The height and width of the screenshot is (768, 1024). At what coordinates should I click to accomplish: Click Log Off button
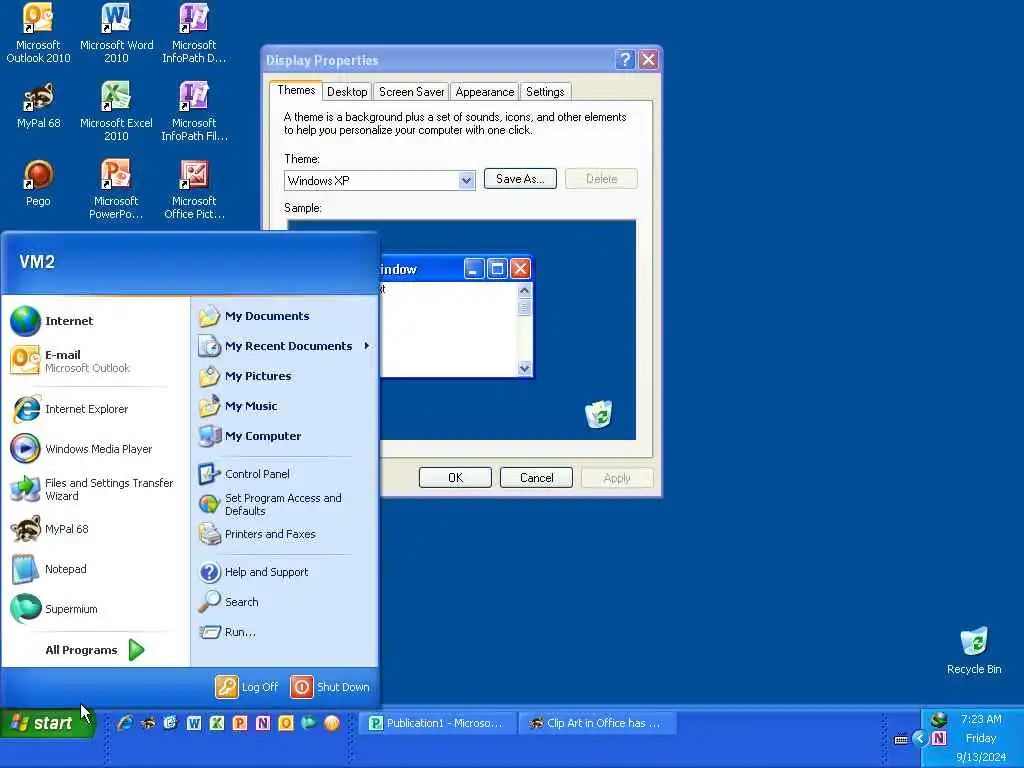point(247,687)
